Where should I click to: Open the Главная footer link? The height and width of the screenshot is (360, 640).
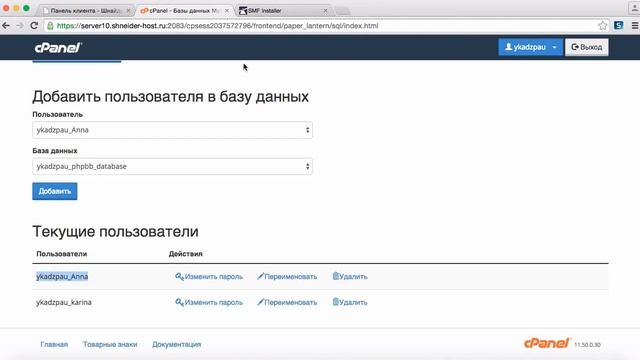coord(54,344)
